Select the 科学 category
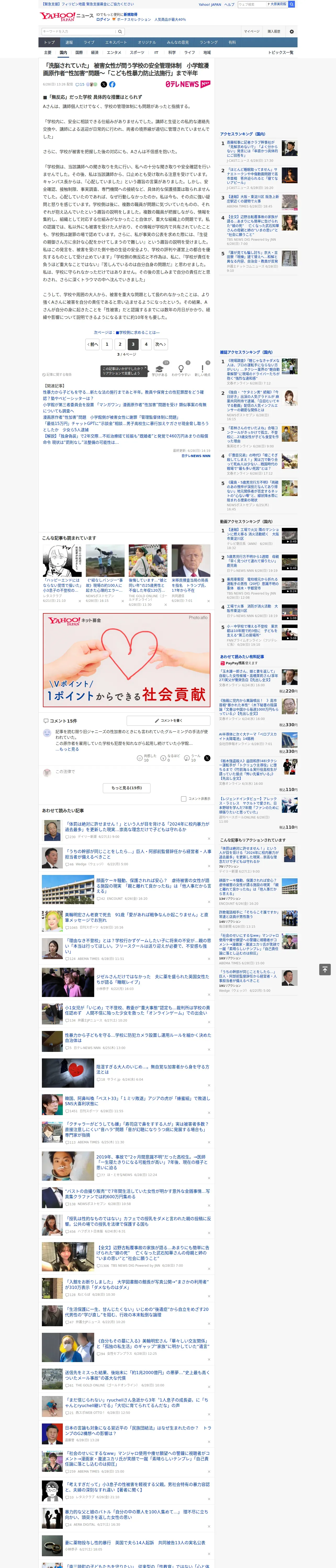Viewport: 336px width, 1568px height. tap(172, 52)
